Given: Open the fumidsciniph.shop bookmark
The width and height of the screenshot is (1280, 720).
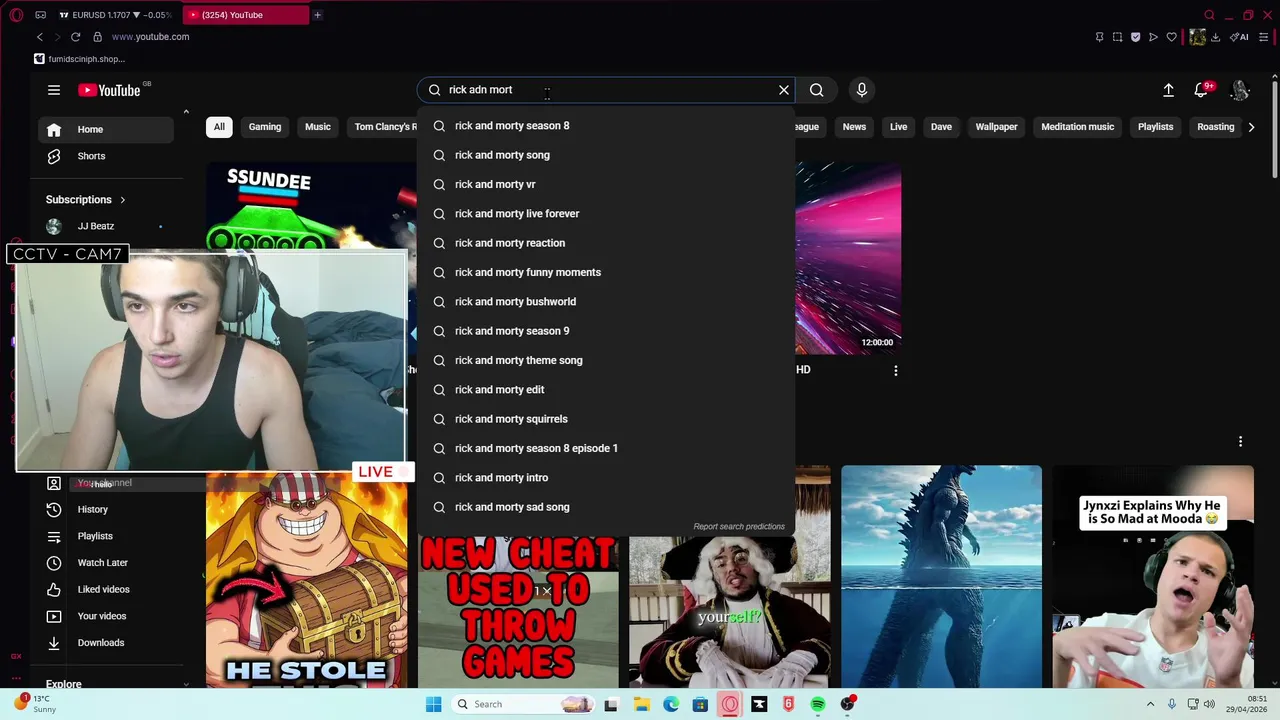Looking at the screenshot, I should pos(79,59).
